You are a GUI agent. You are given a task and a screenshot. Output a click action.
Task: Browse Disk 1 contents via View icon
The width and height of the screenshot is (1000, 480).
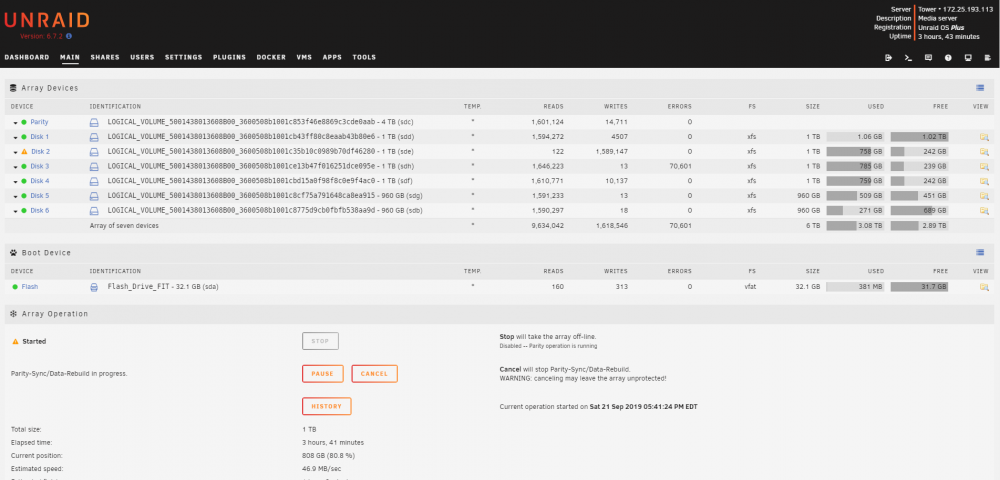984,137
